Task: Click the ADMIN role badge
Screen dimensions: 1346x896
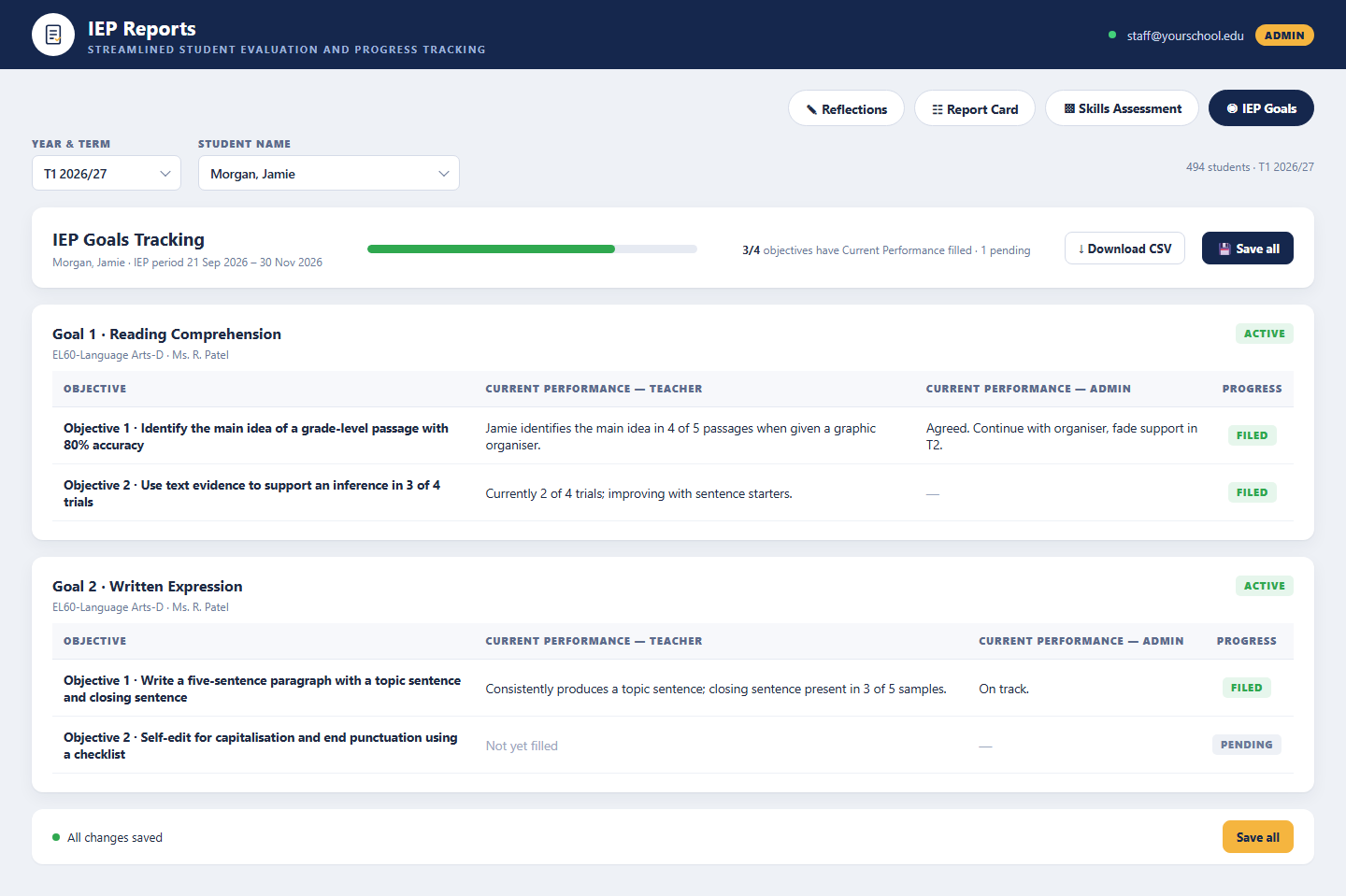Action: pos(1284,36)
